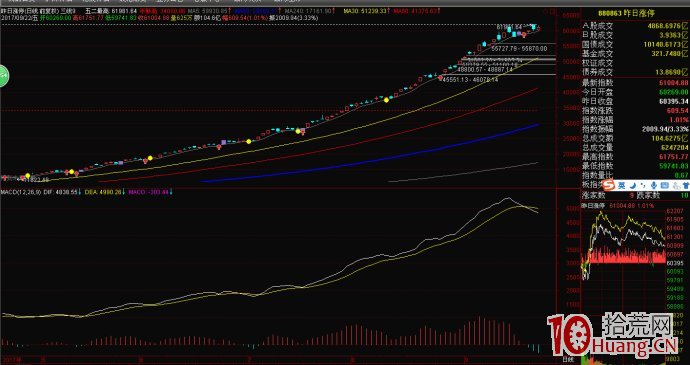690x365 pixels.
Task: Click the date label 2017/09/22/五
Action: click(20, 17)
